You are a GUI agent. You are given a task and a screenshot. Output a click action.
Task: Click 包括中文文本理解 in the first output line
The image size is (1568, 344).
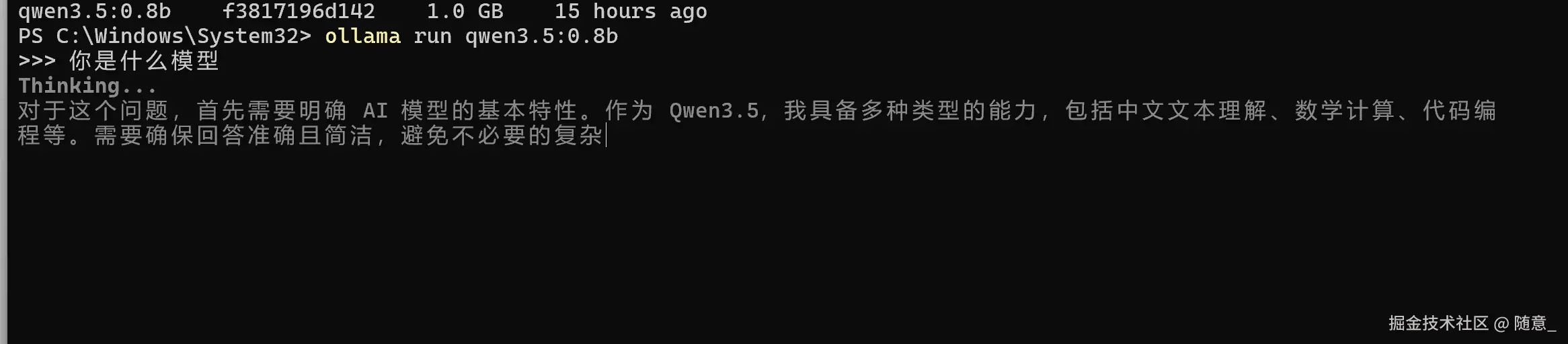pos(1167,111)
